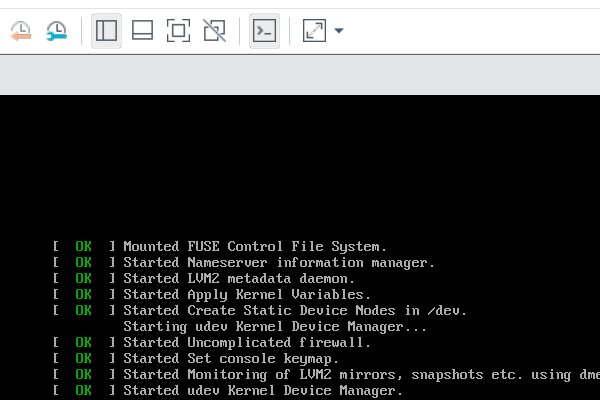
Task: Click the "Started Apply Kernel Variables" line
Action: pyautogui.click(x=246, y=294)
